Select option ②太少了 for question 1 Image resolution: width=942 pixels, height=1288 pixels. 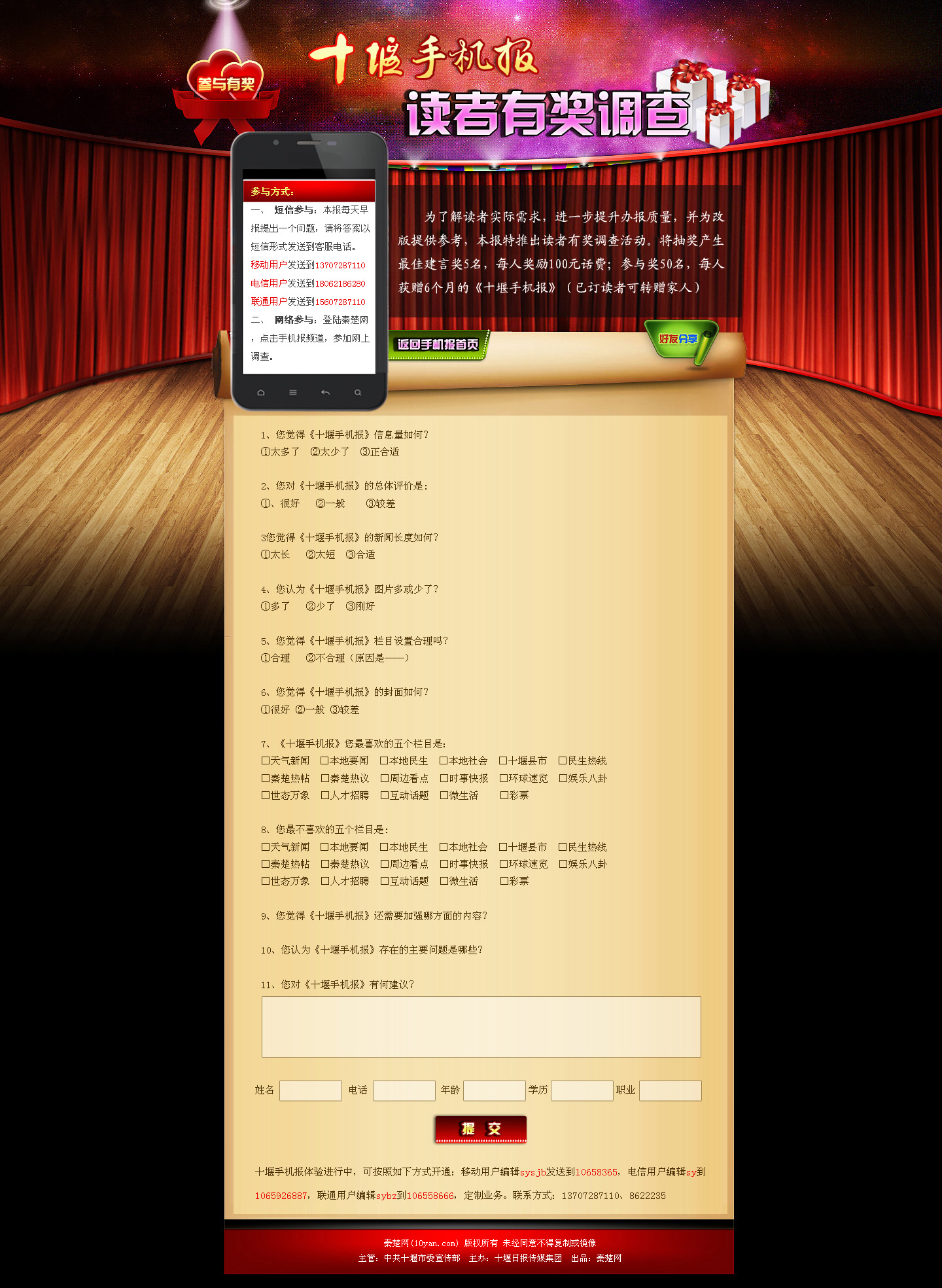[x=330, y=452]
